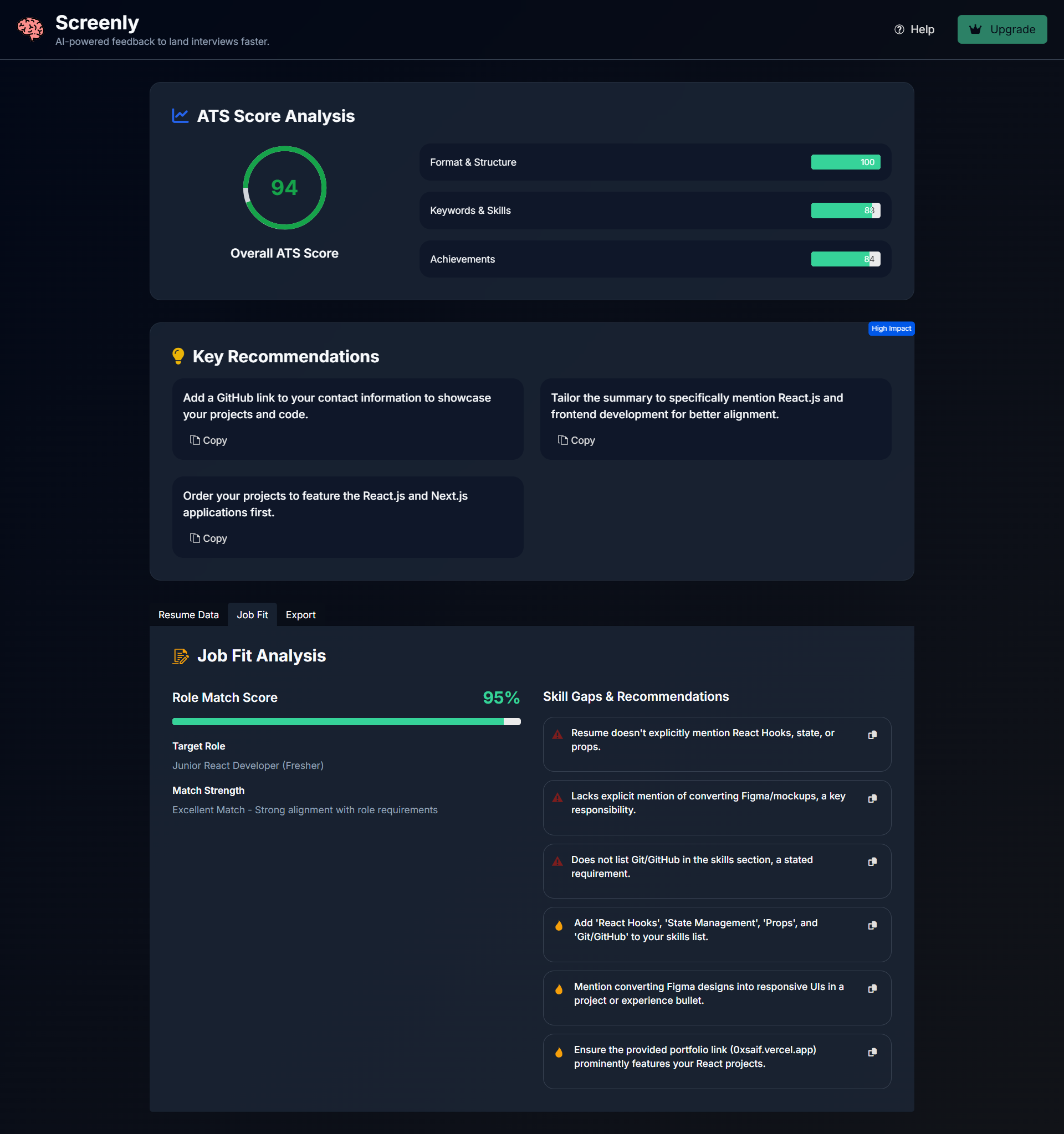Click the overall ATS score ring
1064x1134 pixels.
point(284,188)
